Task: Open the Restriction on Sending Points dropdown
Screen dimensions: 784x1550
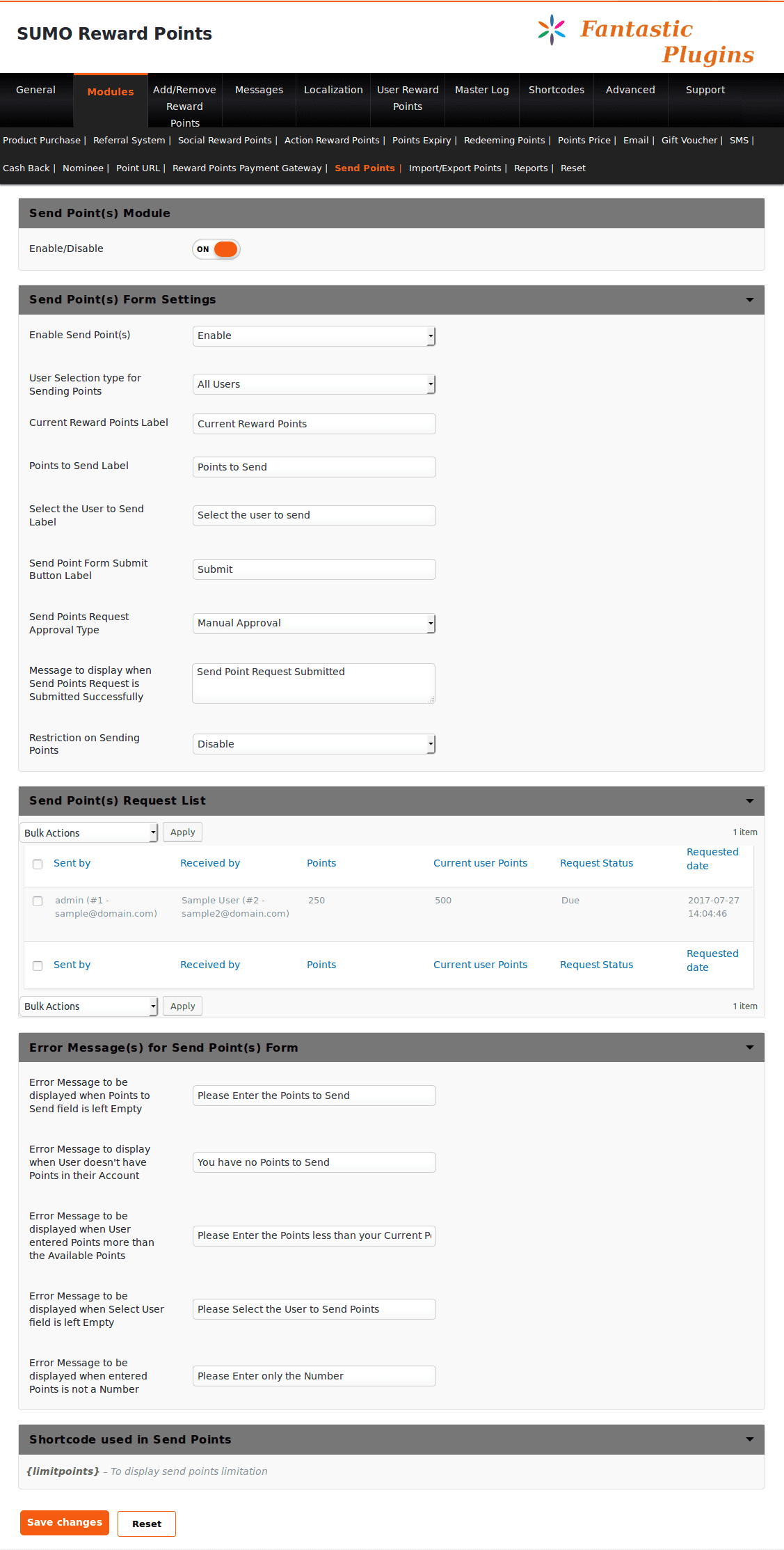Action: coord(314,744)
